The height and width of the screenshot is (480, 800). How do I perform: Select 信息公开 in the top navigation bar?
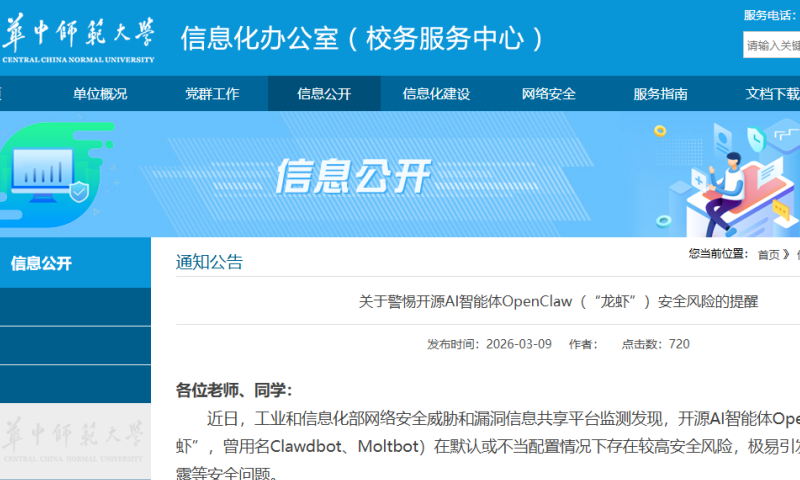(x=324, y=94)
